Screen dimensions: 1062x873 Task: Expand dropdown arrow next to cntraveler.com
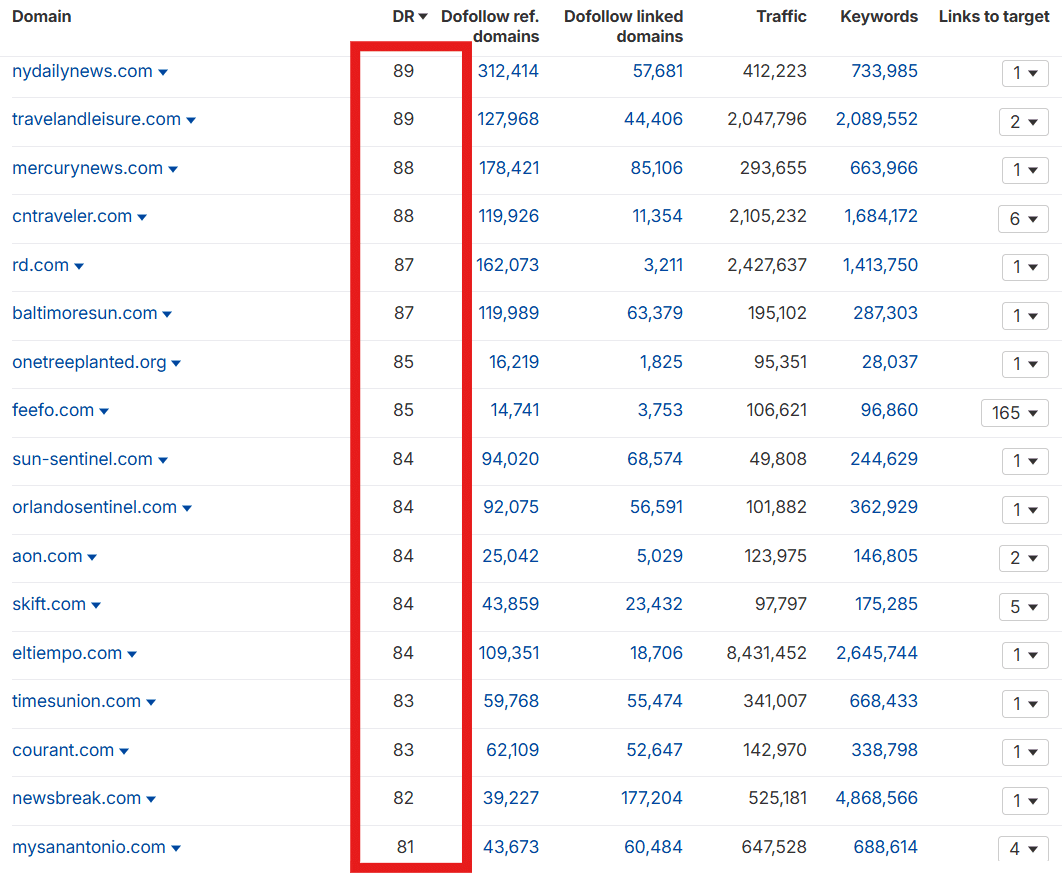click(x=142, y=217)
